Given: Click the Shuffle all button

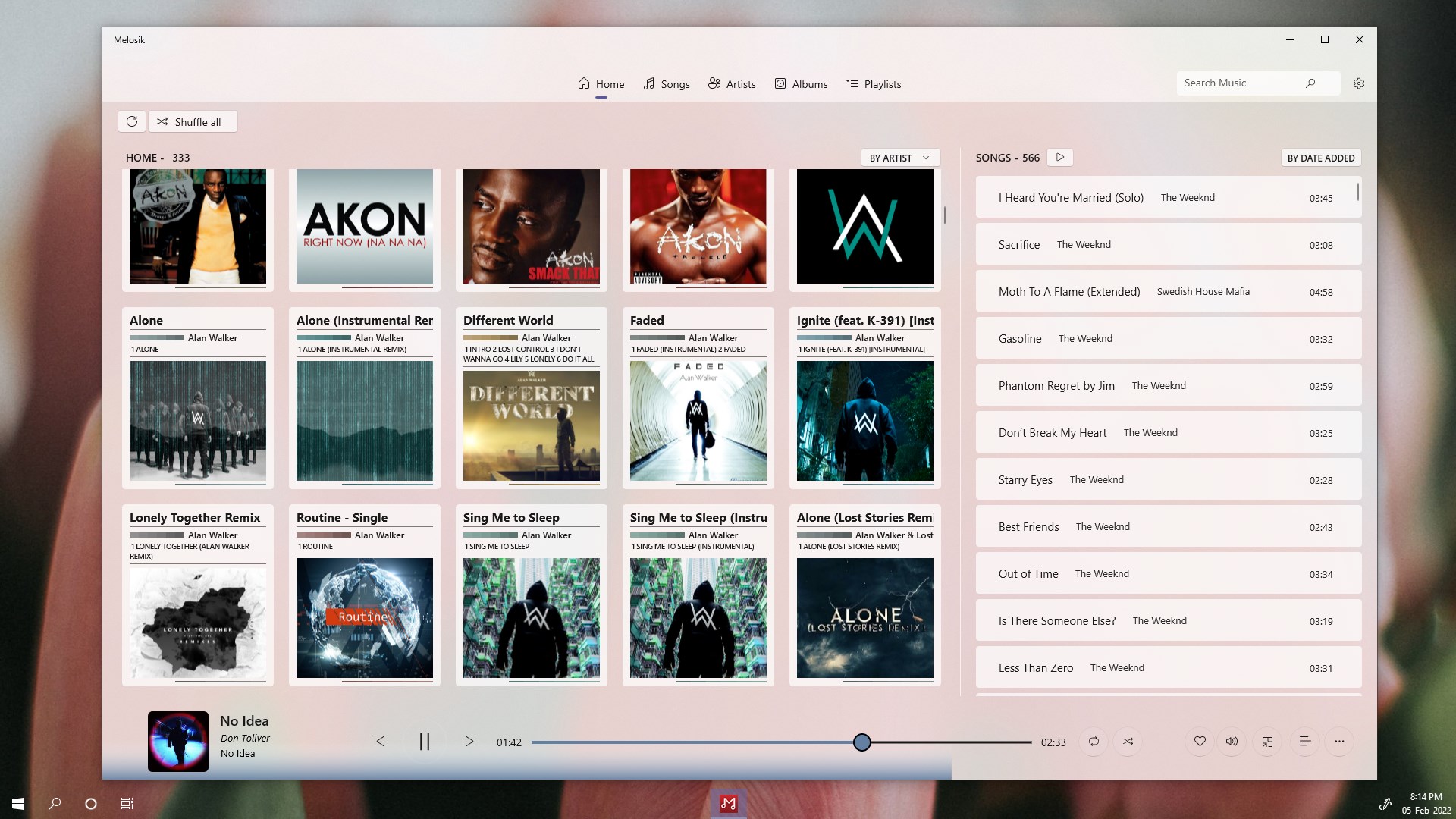Looking at the screenshot, I should tap(193, 121).
